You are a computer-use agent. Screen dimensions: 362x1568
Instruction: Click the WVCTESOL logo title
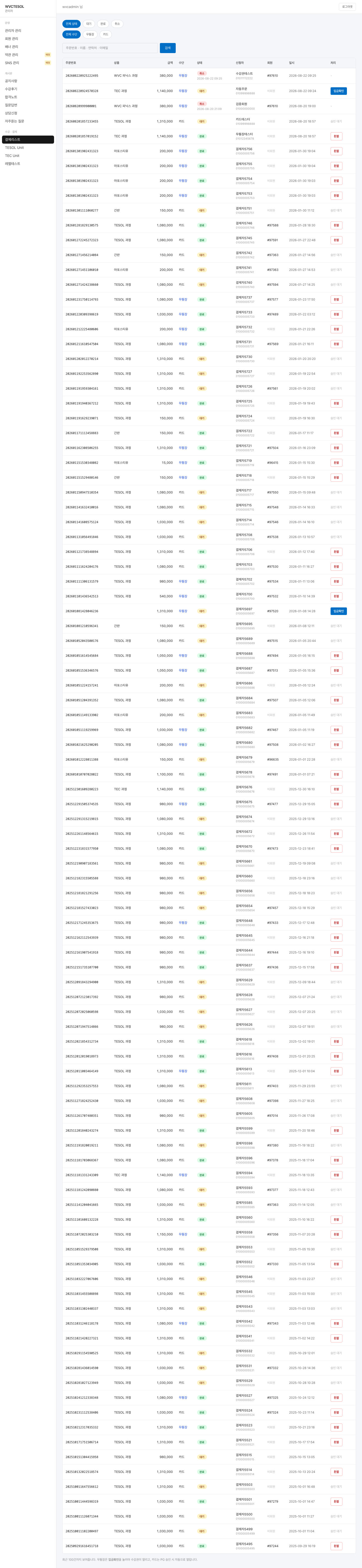click(x=15, y=7)
